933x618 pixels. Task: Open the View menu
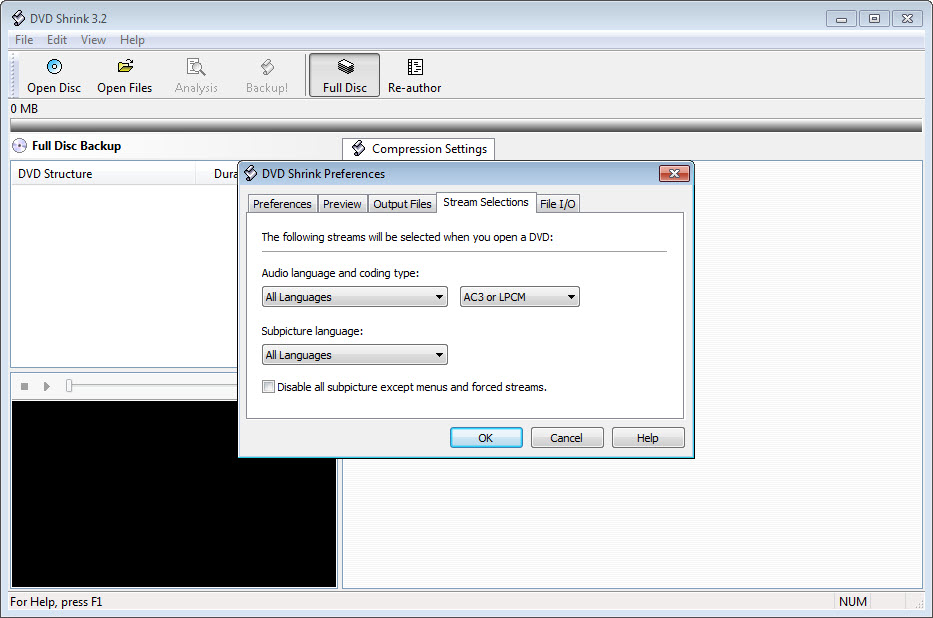93,40
